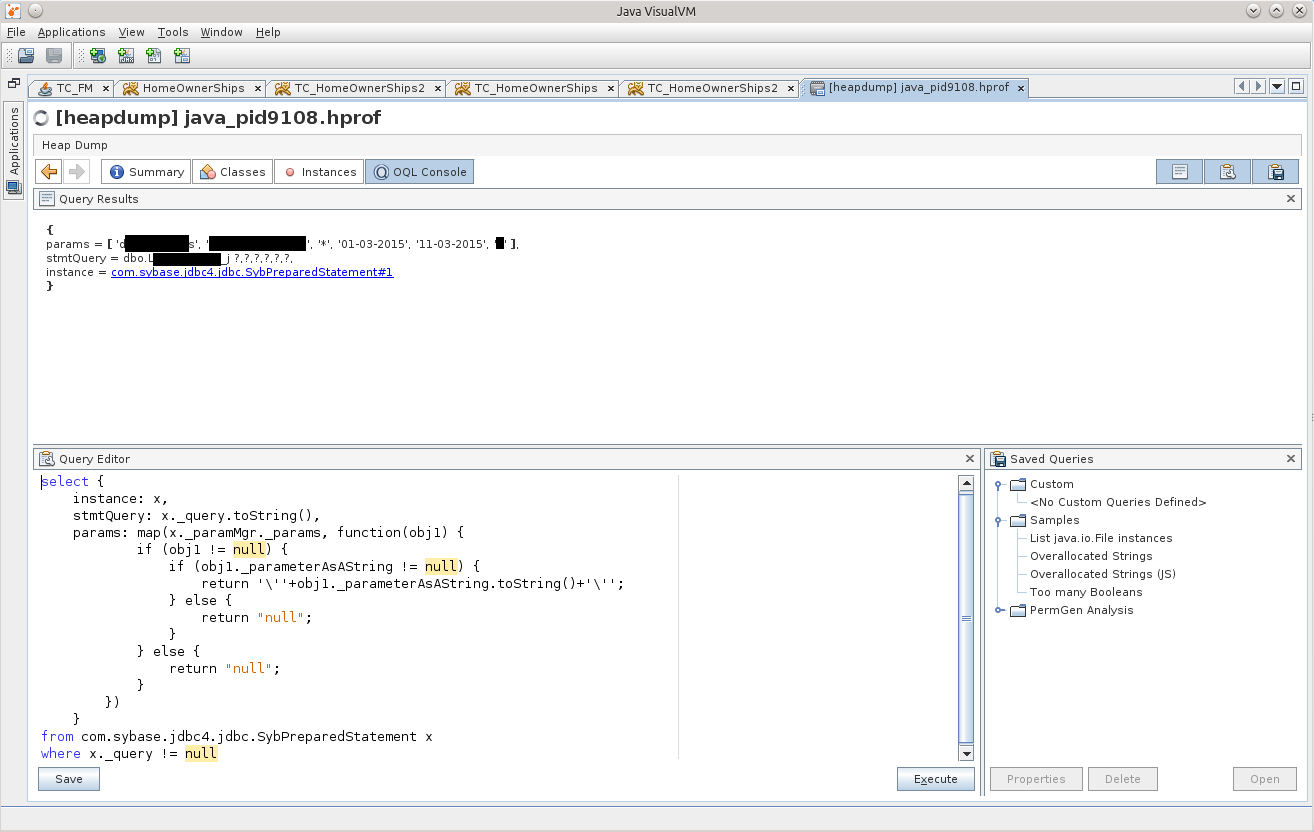
Task: Select the Custom folder in Saved Queries
Action: pyautogui.click(x=1041, y=484)
